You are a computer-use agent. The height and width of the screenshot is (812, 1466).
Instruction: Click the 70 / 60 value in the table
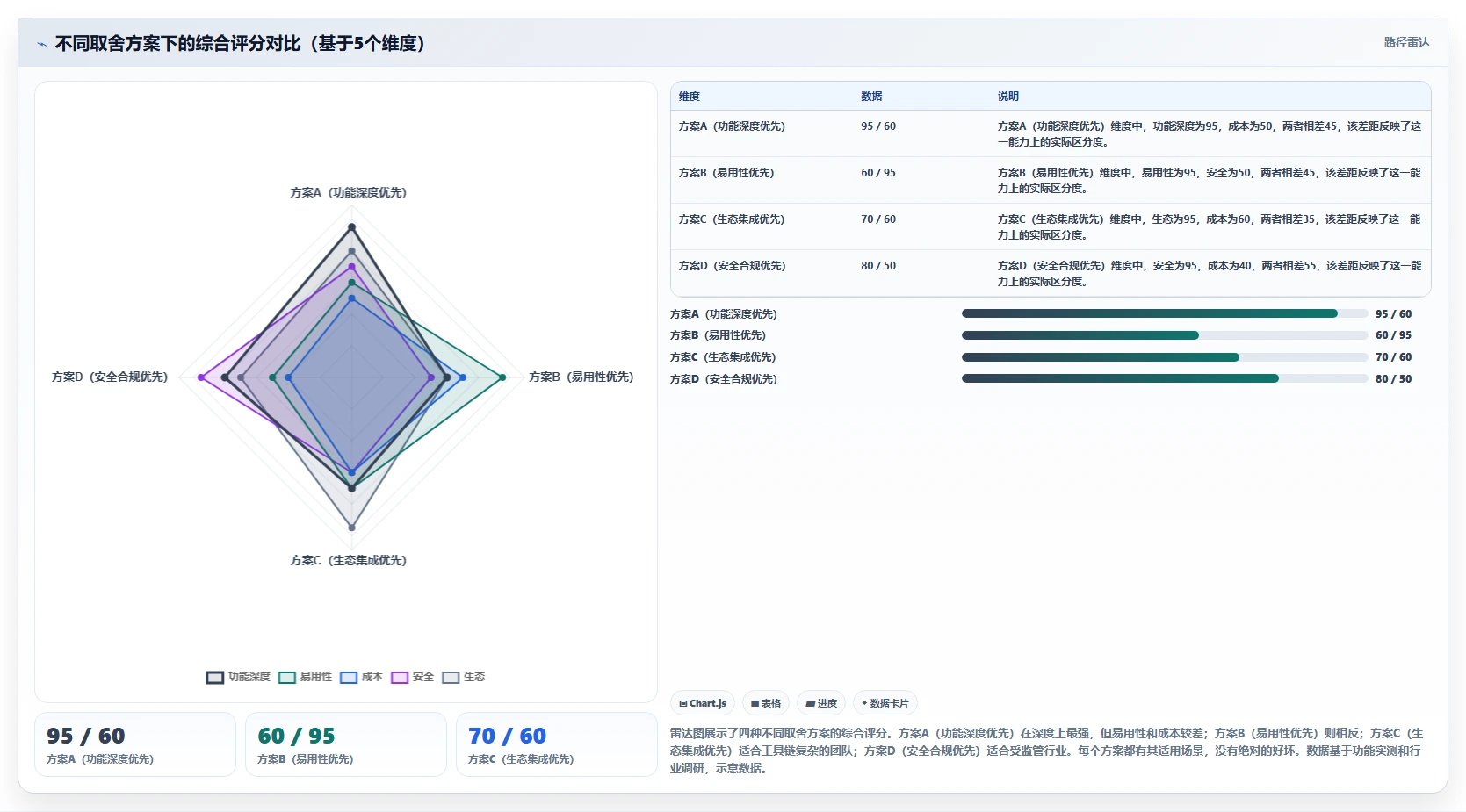pyautogui.click(x=878, y=219)
